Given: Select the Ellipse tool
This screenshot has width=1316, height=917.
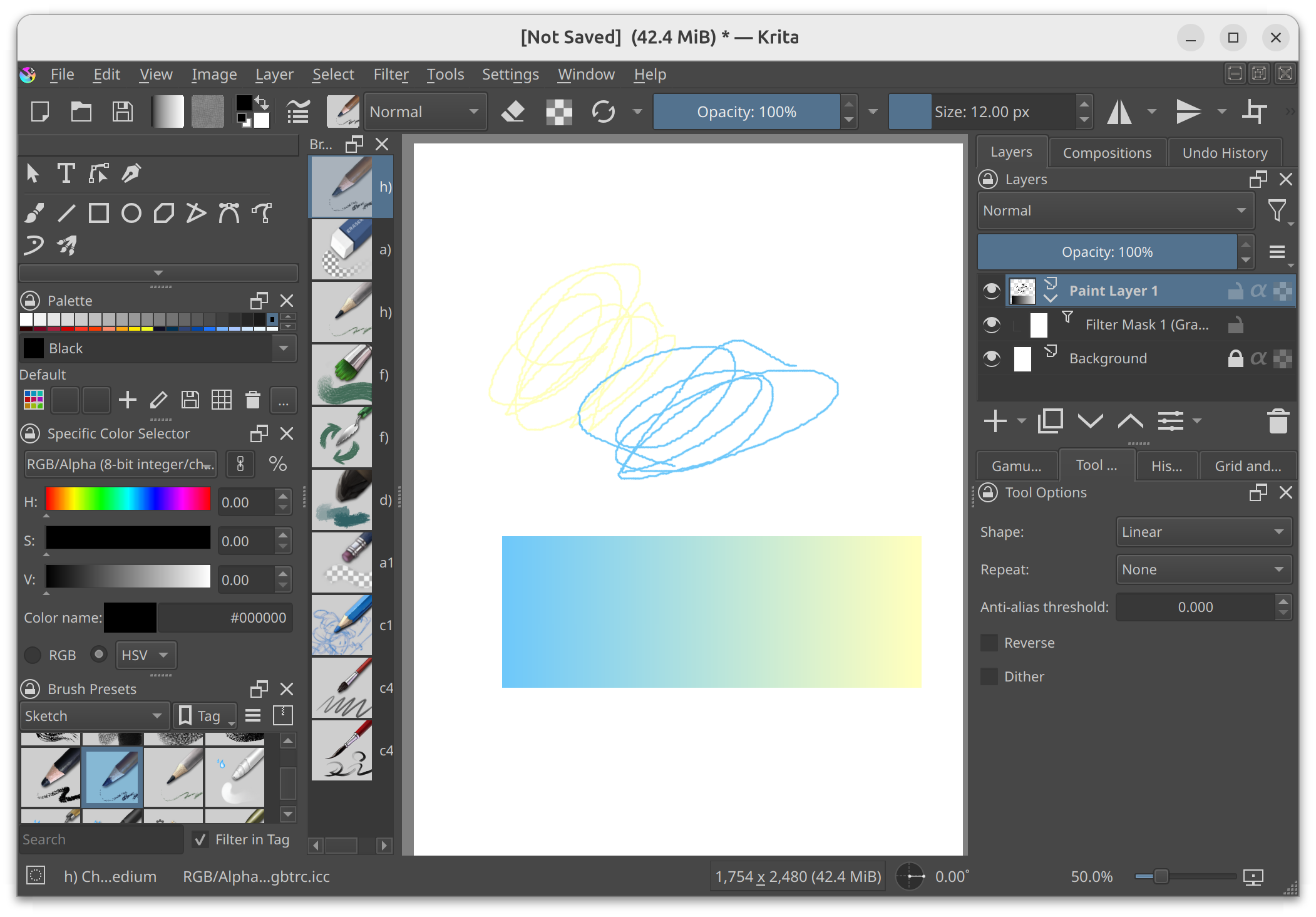Looking at the screenshot, I should pyautogui.click(x=131, y=214).
